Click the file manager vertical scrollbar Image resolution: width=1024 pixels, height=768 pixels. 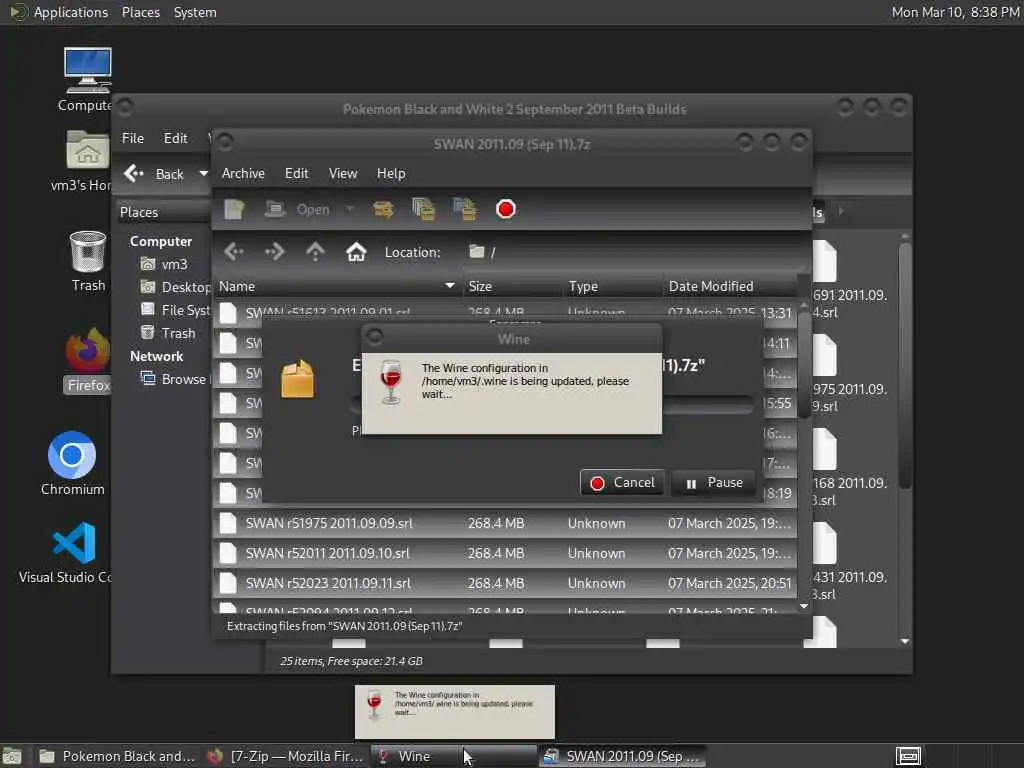point(904,366)
